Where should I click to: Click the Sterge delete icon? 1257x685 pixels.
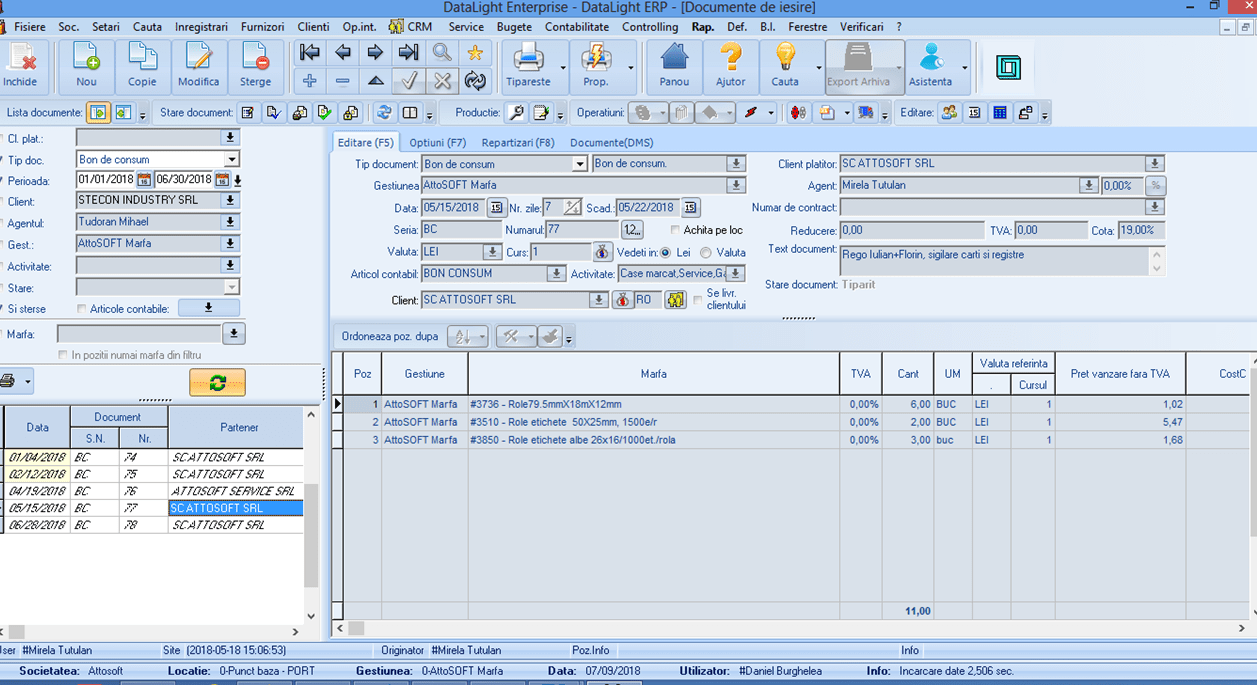pyautogui.click(x=255, y=65)
